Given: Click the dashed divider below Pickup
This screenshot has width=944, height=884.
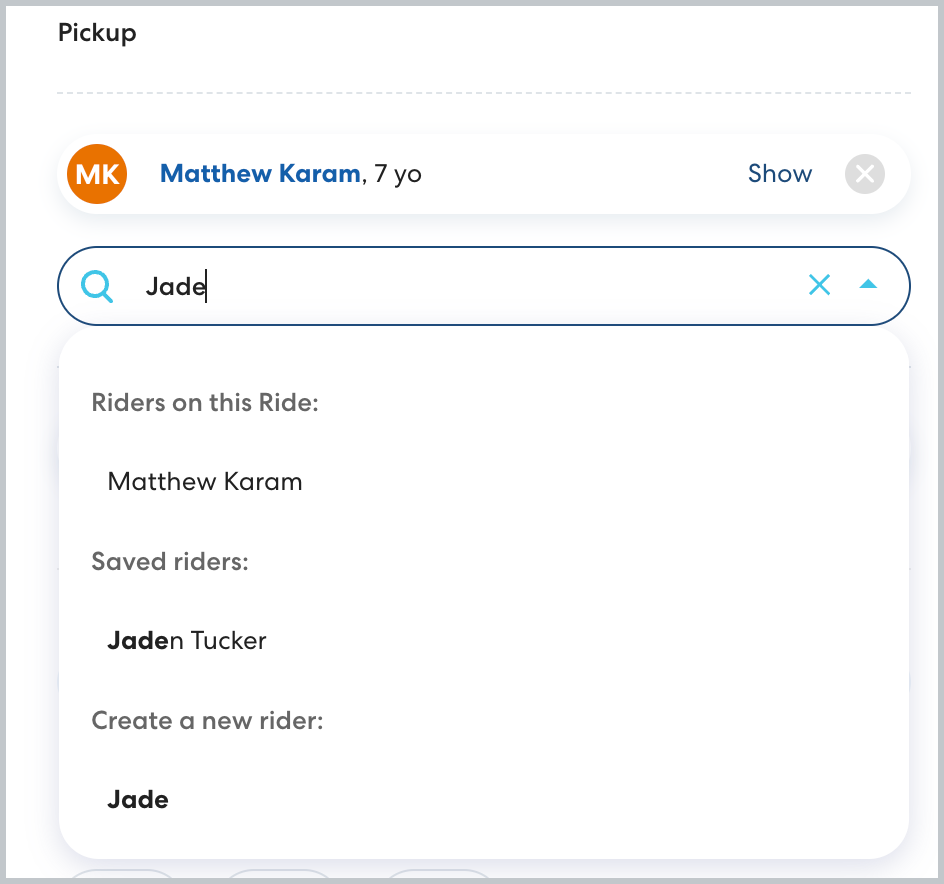Looking at the screenshot, I should click(484, 93).
